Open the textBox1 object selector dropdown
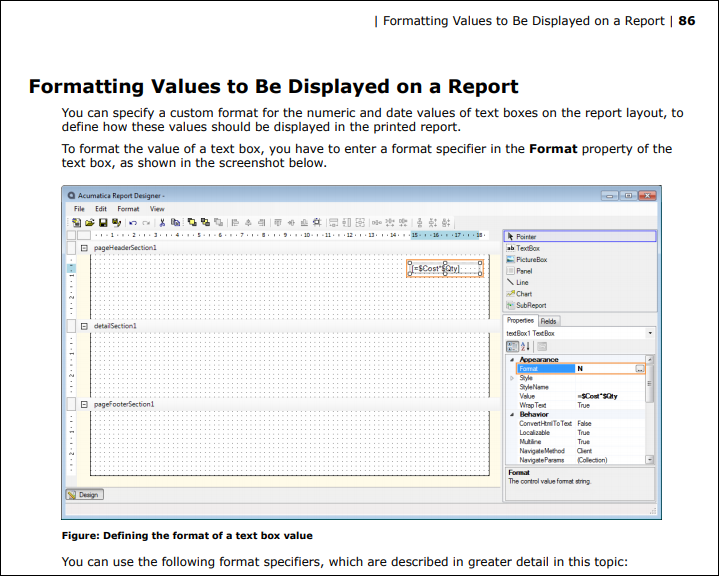Image resolution: width=719 pixels, height=576 pixels. (650, 333)
